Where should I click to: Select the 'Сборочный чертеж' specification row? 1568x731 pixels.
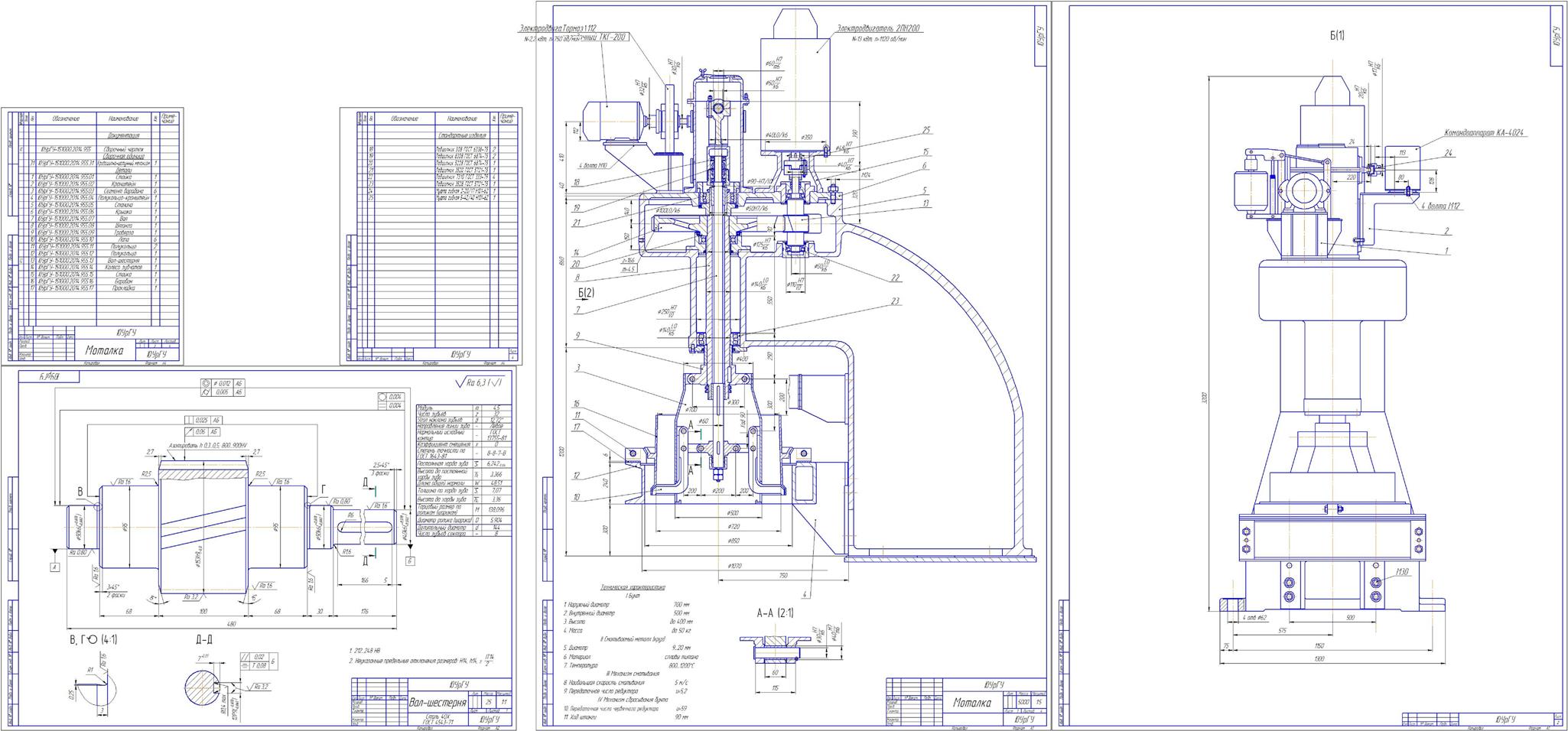pos(99,150)
